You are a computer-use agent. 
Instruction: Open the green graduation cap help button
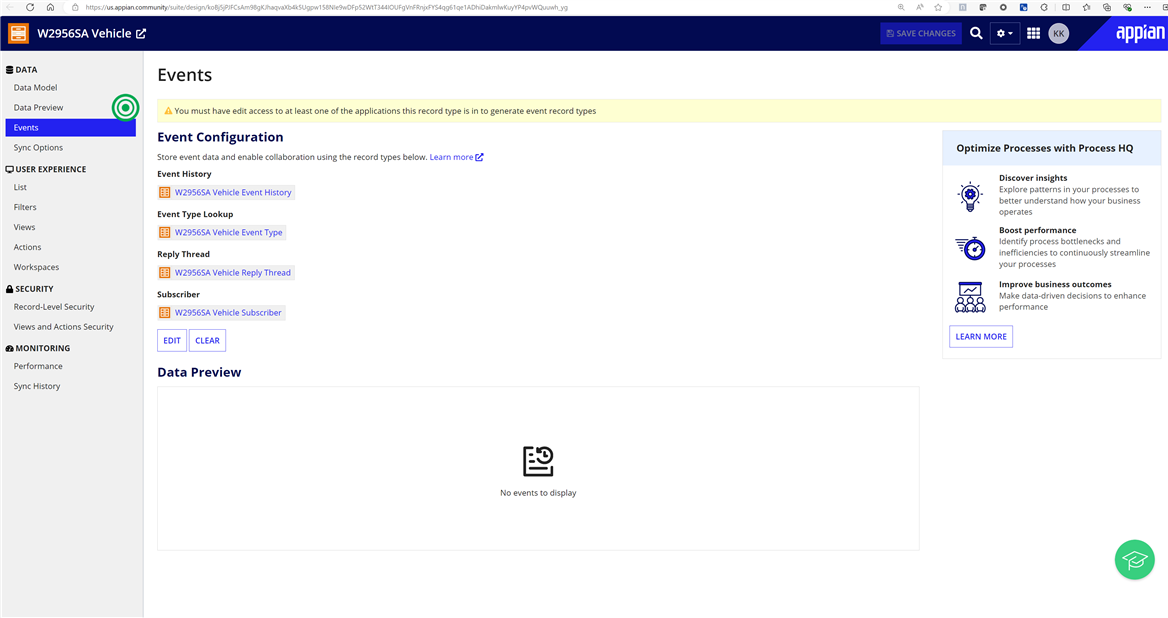tap(1134, 560)
